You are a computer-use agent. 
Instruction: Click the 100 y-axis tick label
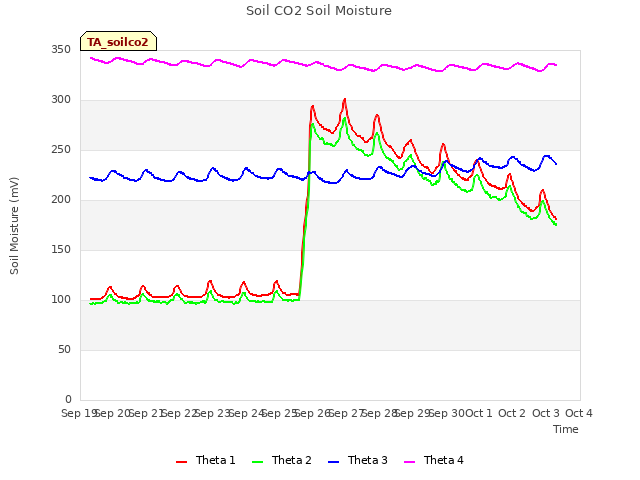[x=61, y=300]
